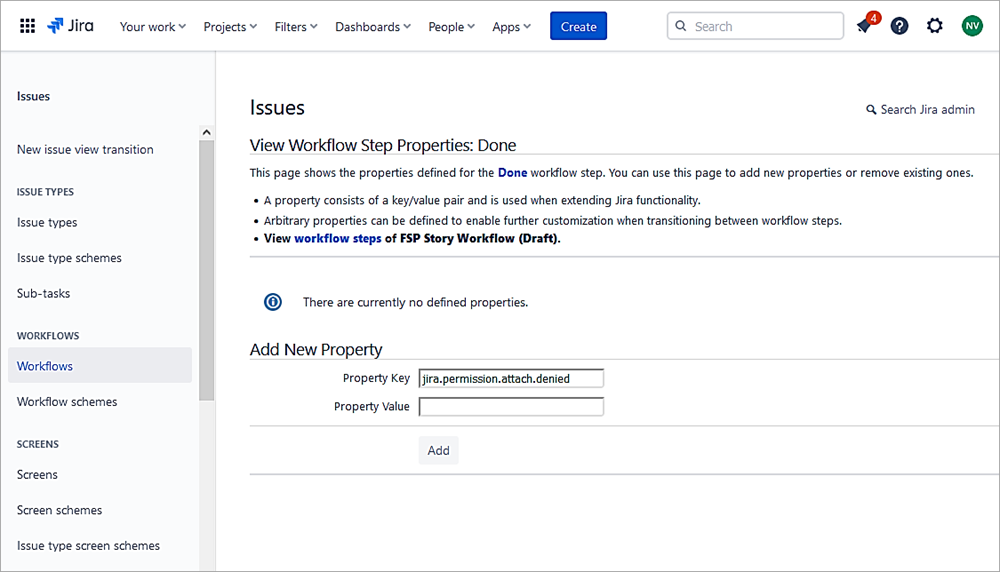The height and width of the screenshot is (572, 1000).
Task: Open the Dashboards menu
Action: click(x=373, y=27)
